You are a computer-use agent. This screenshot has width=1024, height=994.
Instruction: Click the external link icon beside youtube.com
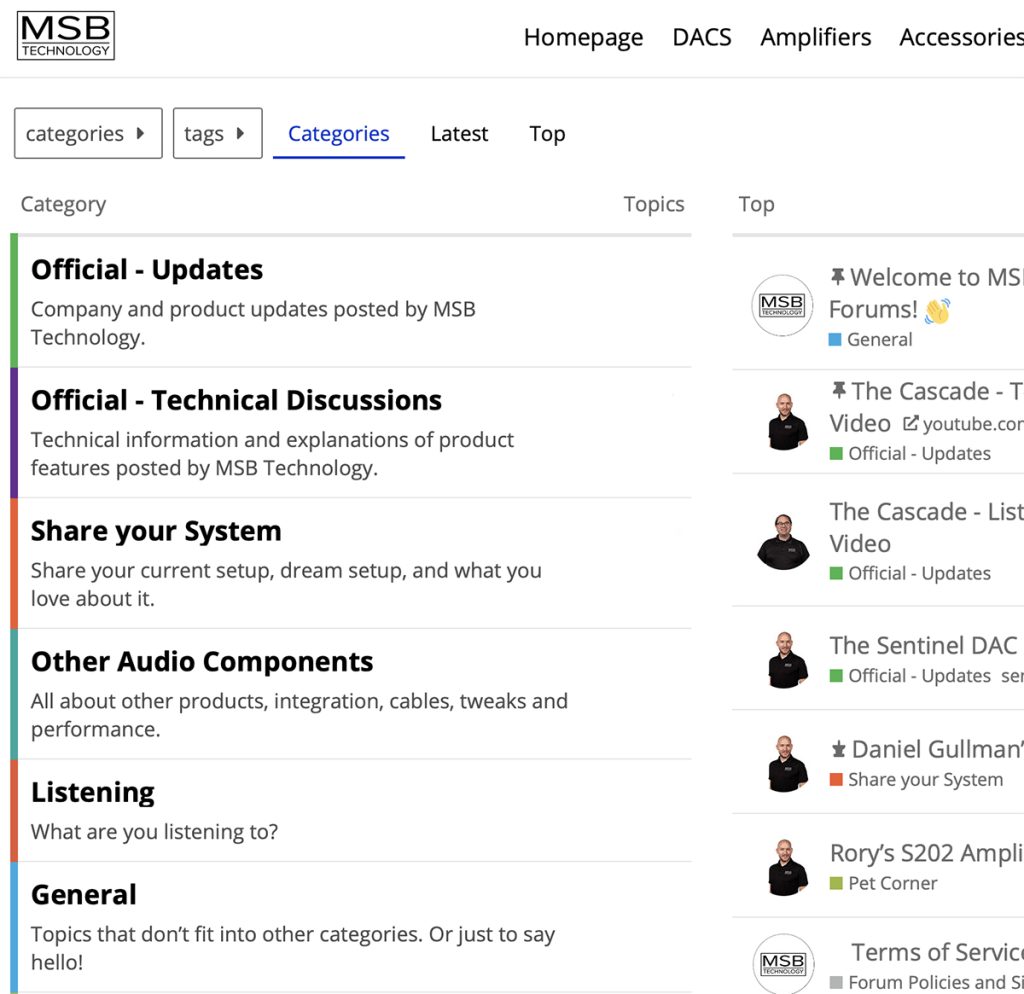910,423
